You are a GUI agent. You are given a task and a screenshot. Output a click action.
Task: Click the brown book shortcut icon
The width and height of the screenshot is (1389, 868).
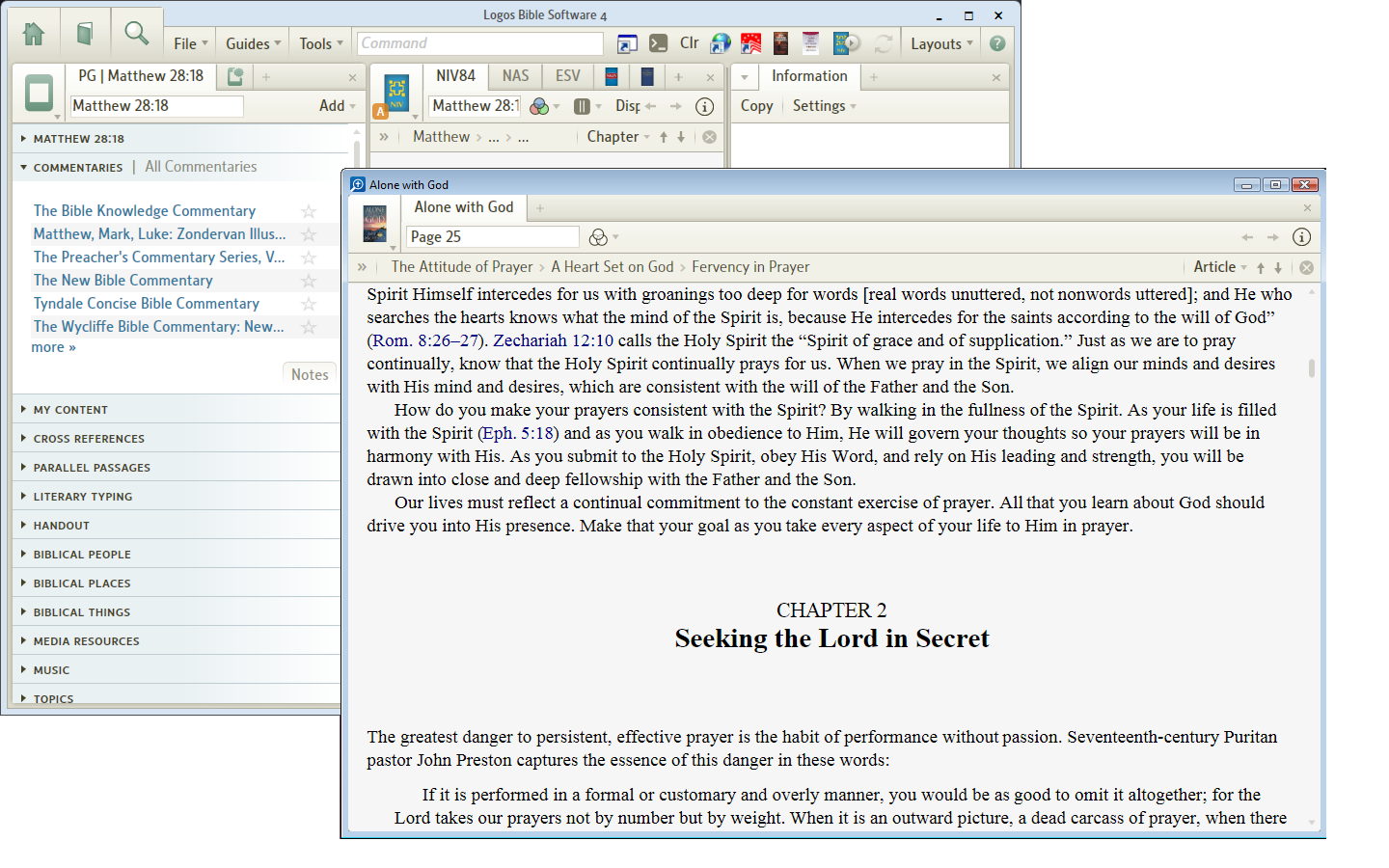[780, 43]
